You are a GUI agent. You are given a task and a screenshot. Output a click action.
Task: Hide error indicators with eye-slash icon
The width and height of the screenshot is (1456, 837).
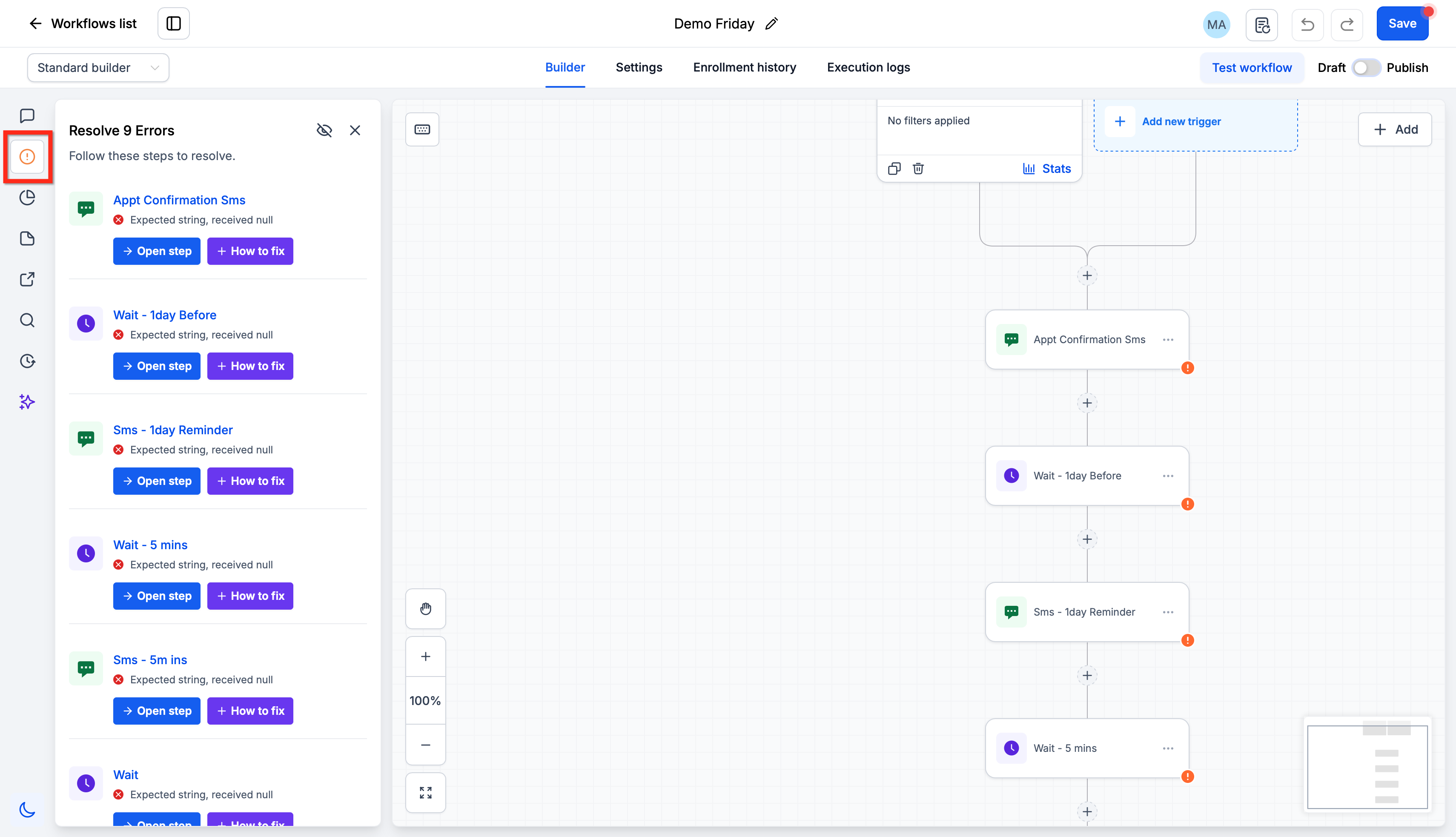pyautogui.click(x=324, y=131)
